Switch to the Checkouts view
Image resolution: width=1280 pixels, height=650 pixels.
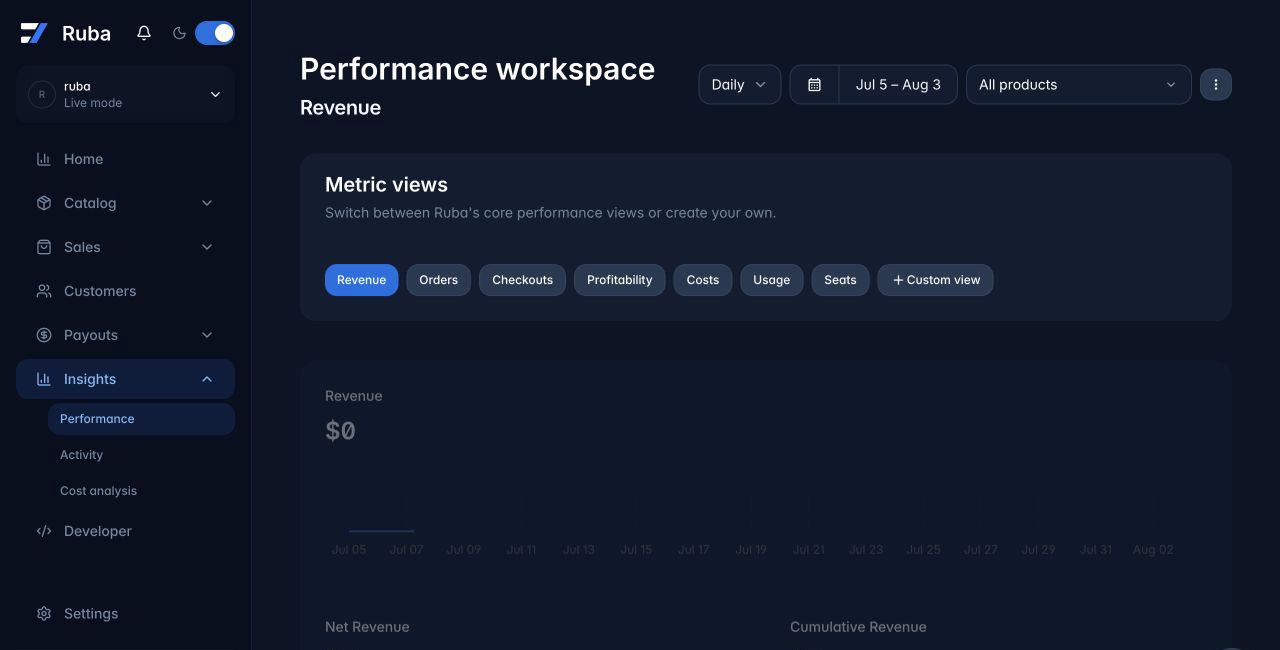tap(522, 280)
